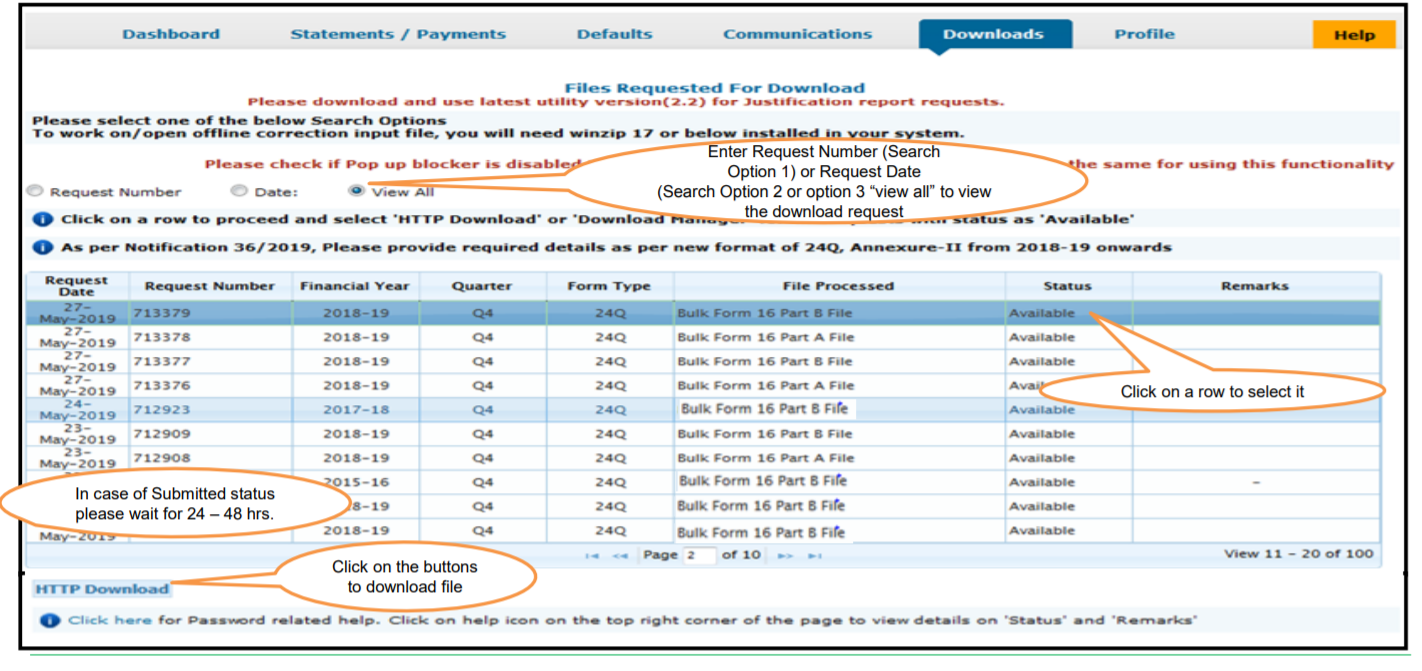Switch to the Dashboard tab
This screenshot has width=1422, height=671.
click(170, 33)
